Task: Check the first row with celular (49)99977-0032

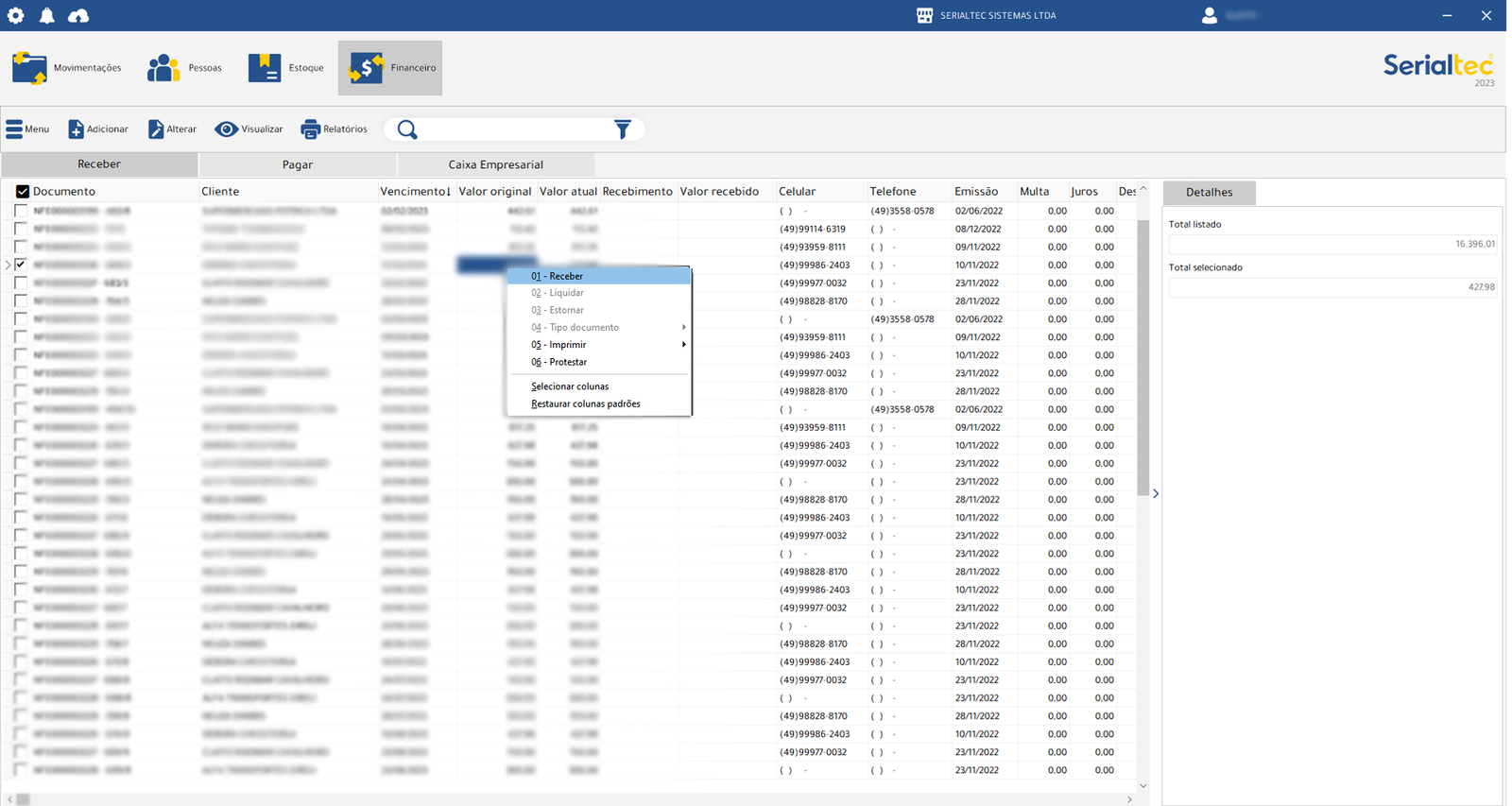Action: click(x=21, y=283)
